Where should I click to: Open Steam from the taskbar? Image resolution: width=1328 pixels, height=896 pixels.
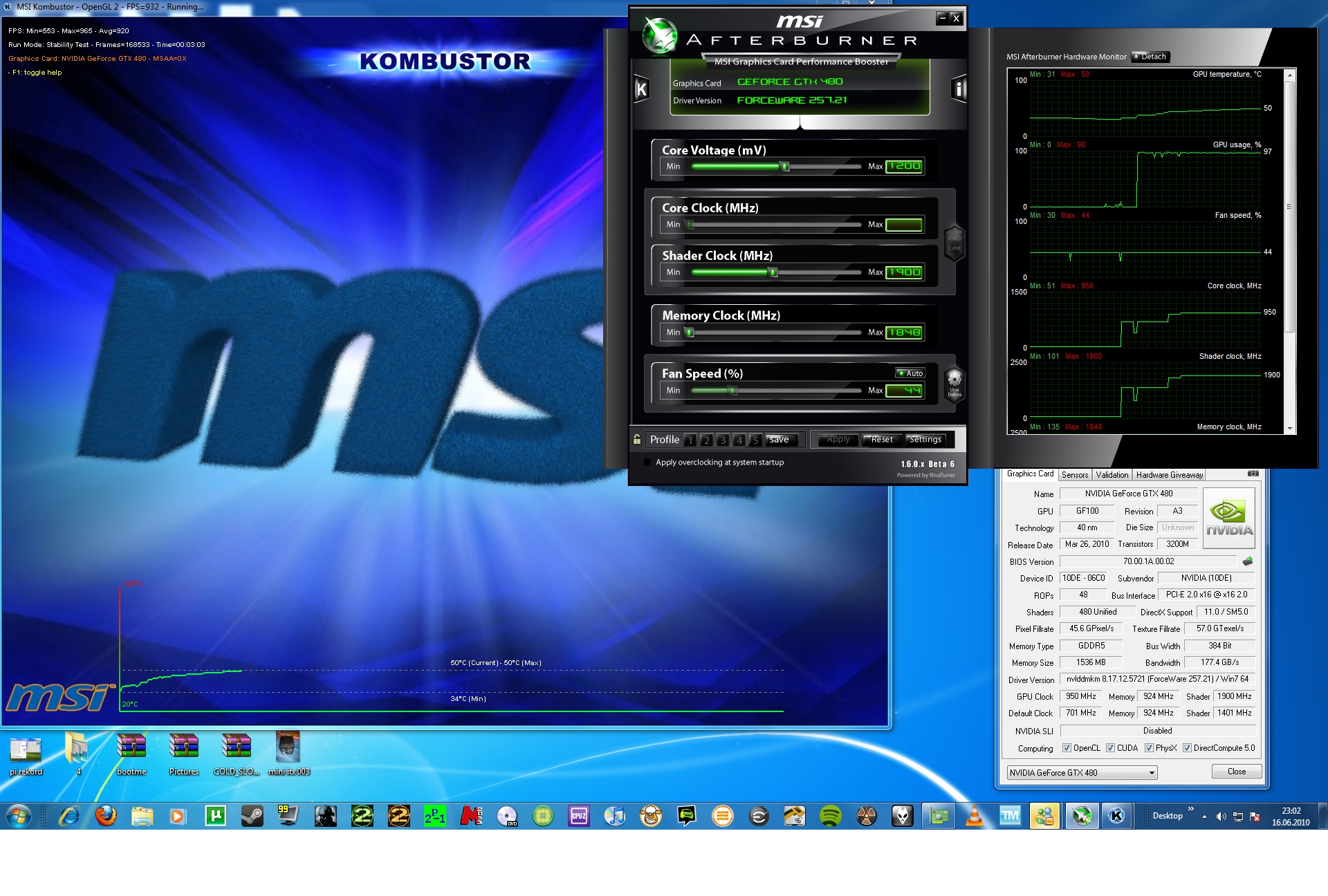(252, 816)
